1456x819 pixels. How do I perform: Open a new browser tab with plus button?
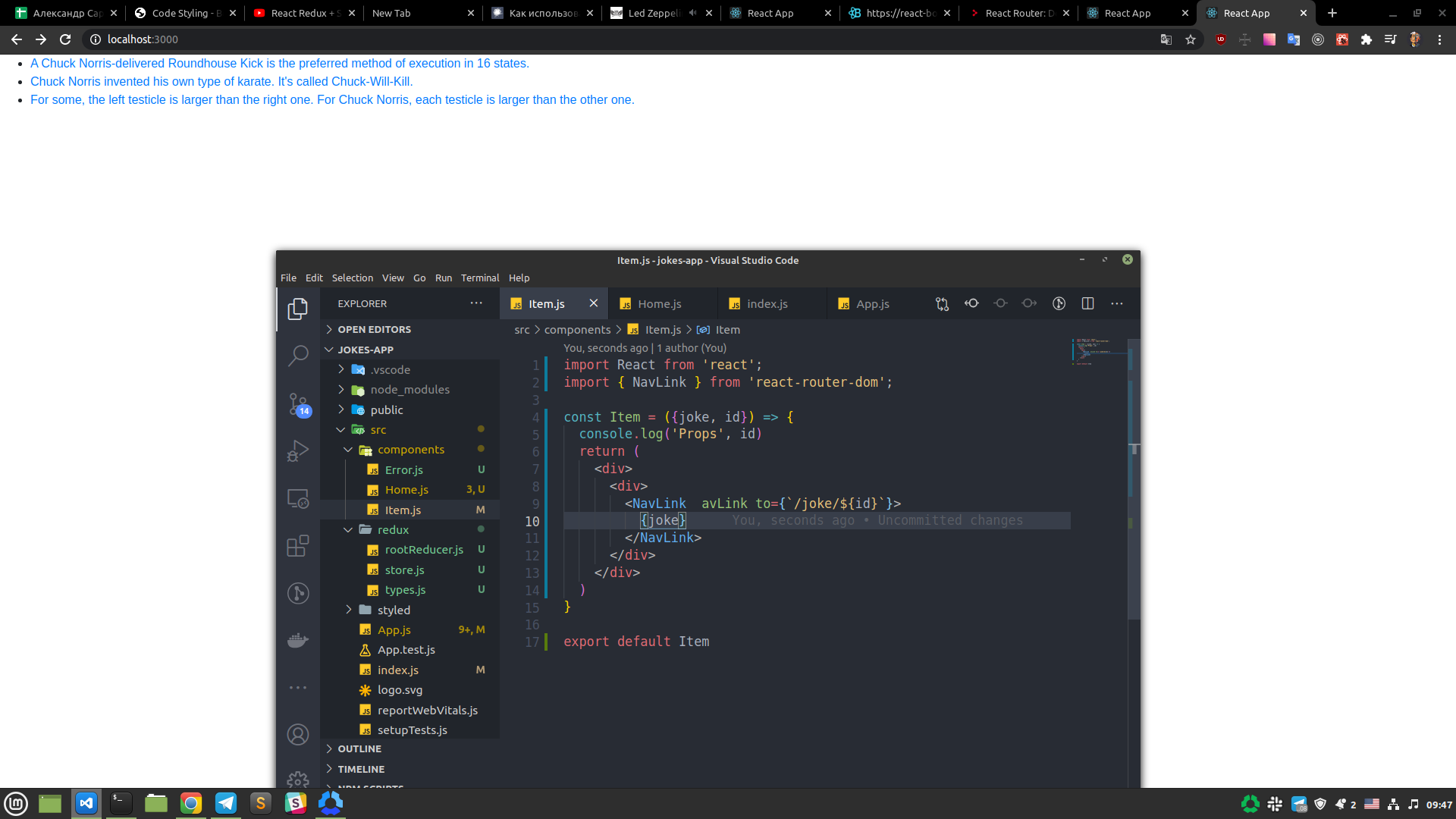1332,13
